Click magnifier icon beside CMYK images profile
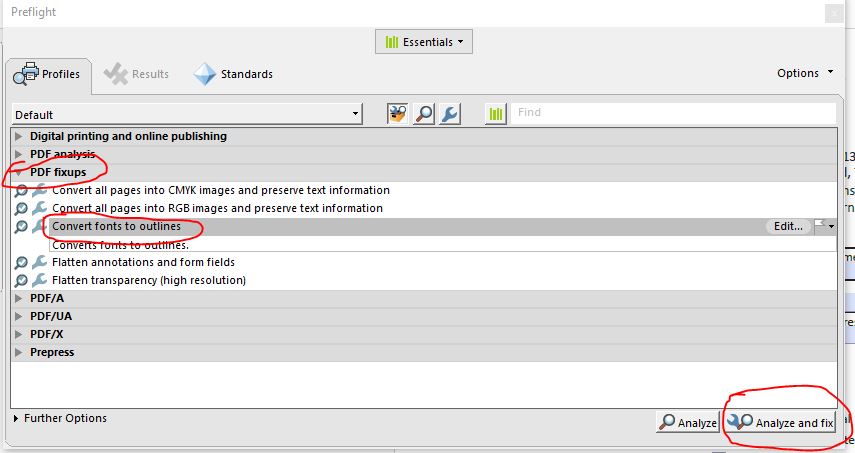 pyautogui.click(x=21, y=190)
